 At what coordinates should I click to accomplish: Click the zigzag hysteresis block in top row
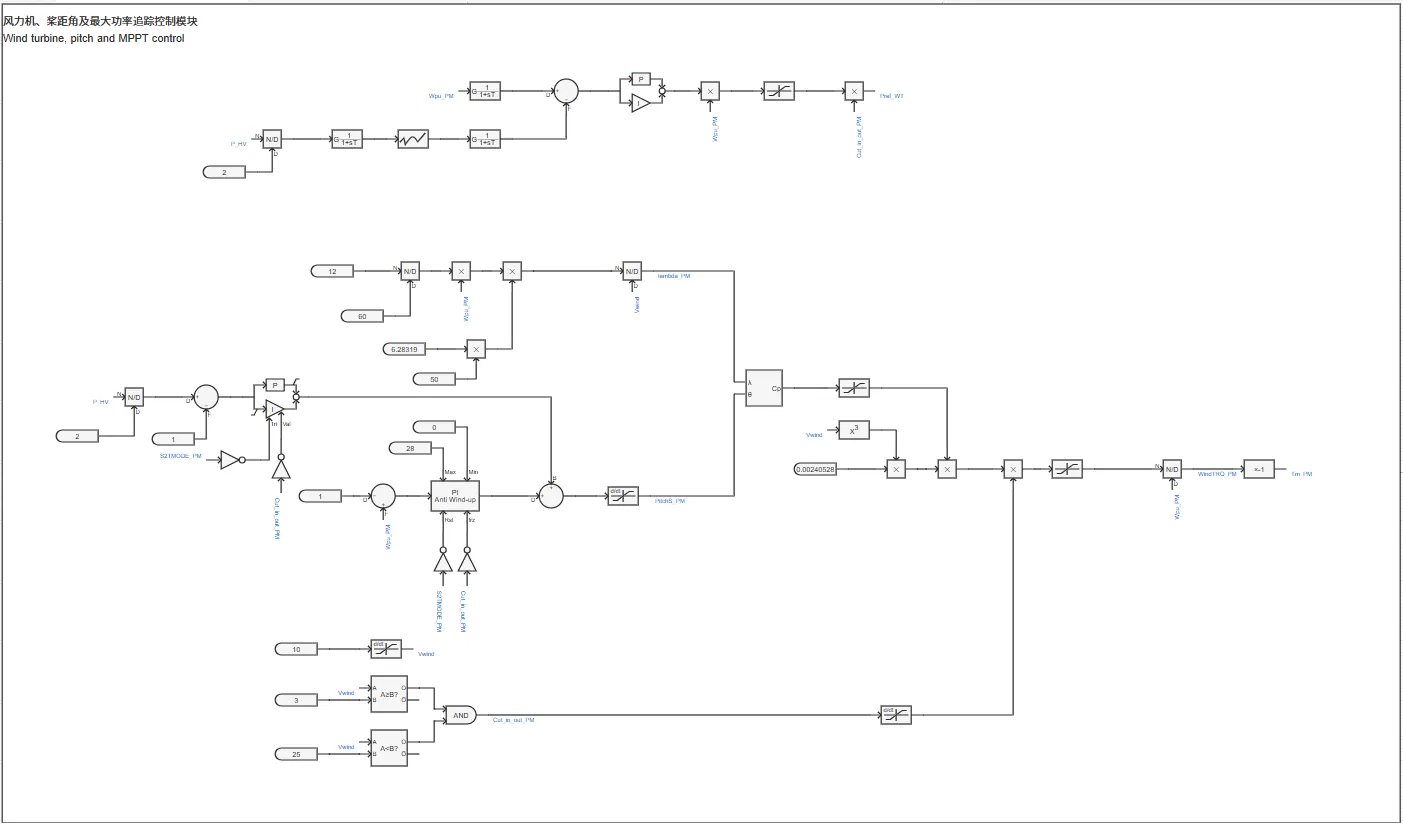point(412,140)
